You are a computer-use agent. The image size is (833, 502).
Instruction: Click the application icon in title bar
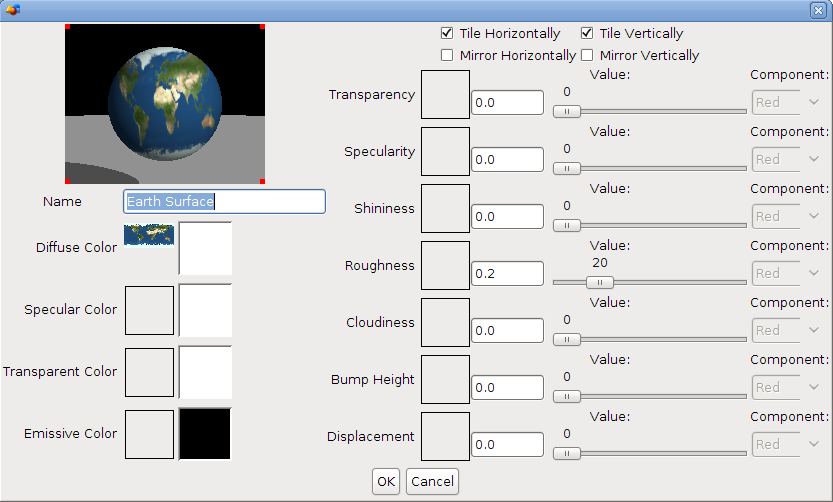(x=13, y=10)
